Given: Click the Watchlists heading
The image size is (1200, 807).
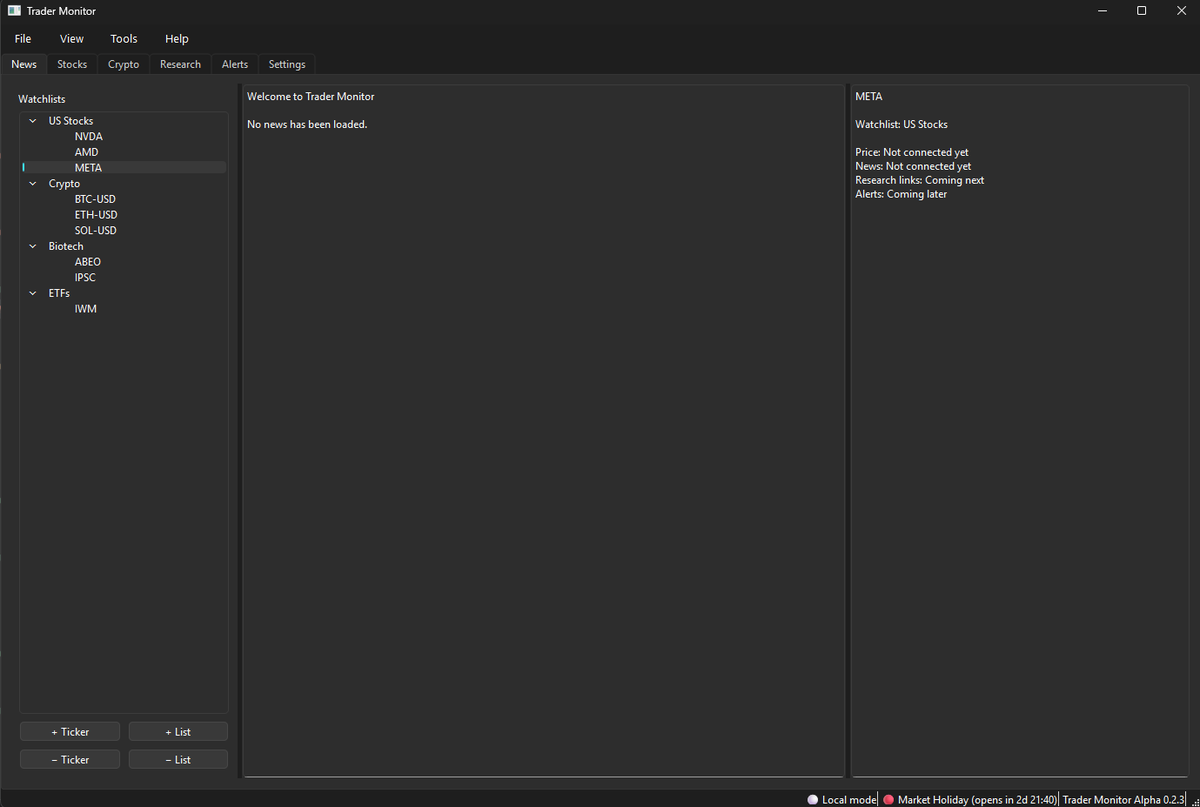Looking at the screenshot, I should (x=42, y=99).
